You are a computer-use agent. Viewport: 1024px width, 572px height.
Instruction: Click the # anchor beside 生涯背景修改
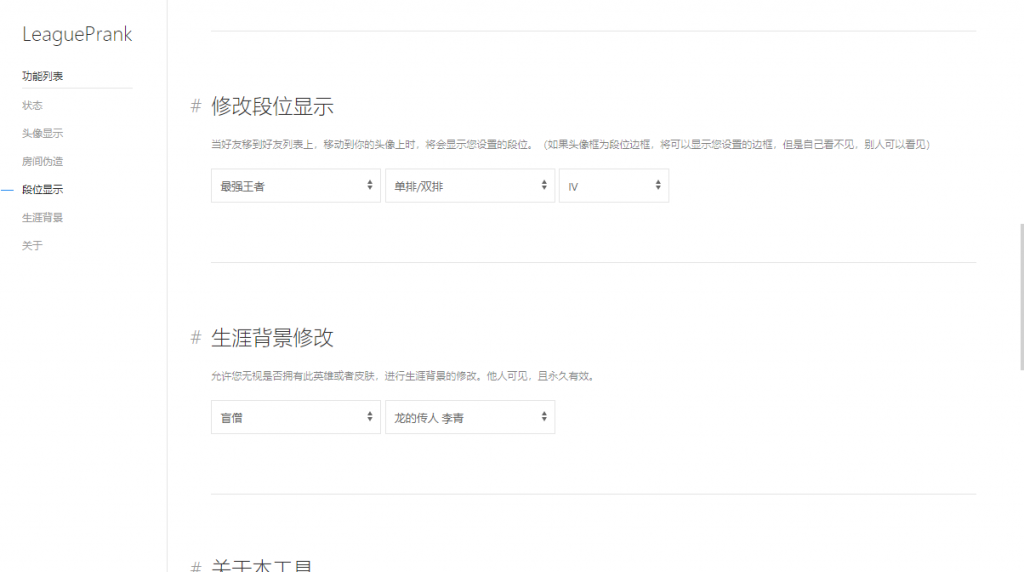pos(196,338)
